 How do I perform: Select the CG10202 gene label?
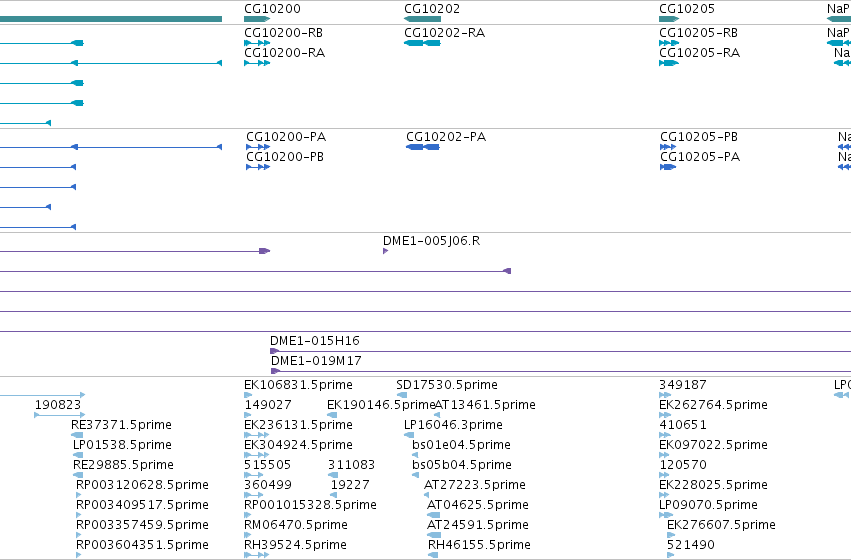tap(432, 9)
